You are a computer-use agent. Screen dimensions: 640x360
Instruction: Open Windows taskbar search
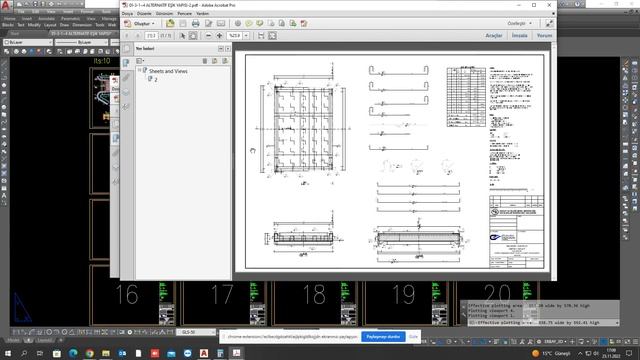point(24,353)
